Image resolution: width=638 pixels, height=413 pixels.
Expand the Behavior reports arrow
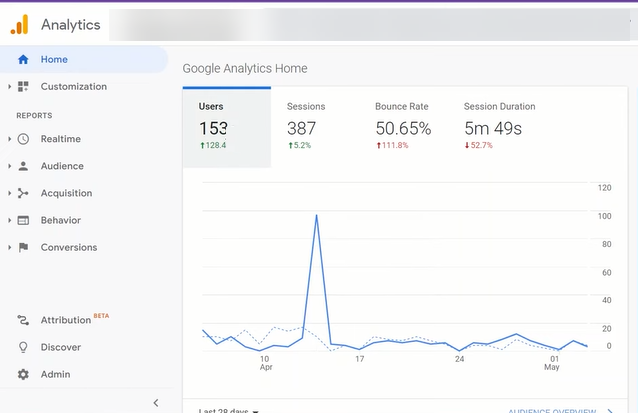(9, 220)
